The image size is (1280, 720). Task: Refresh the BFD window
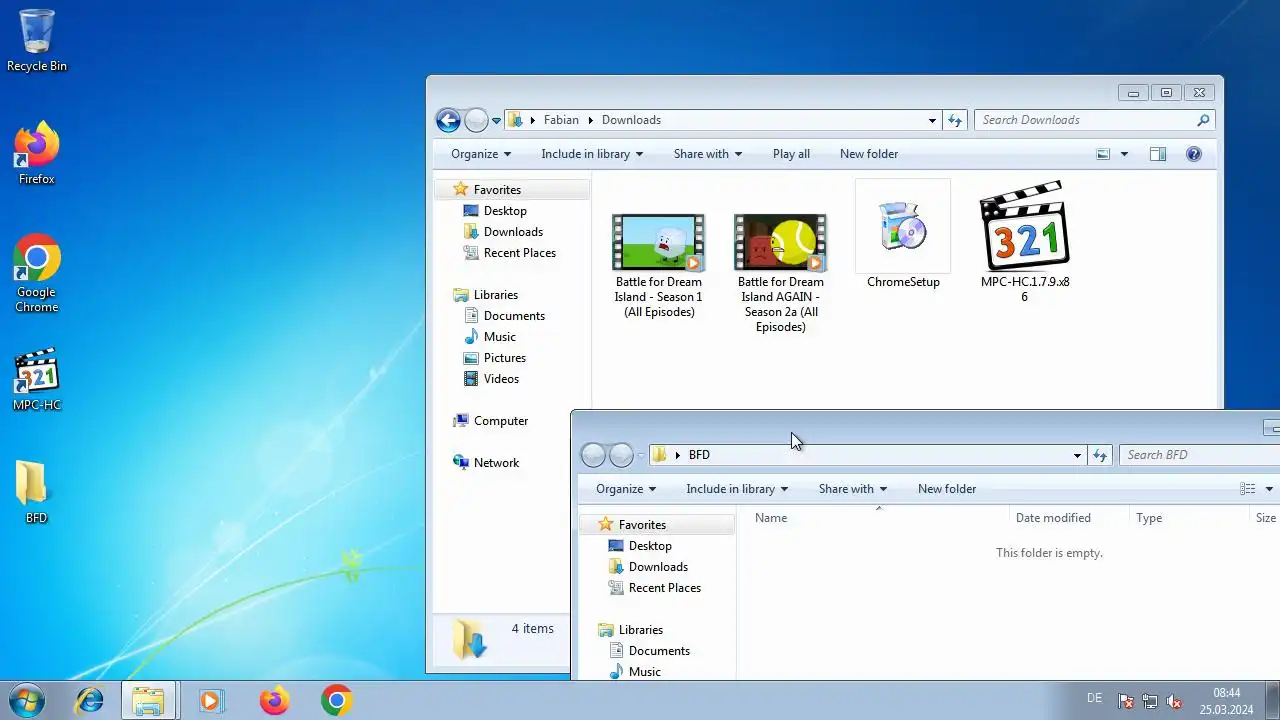[x=1100, y=455]
